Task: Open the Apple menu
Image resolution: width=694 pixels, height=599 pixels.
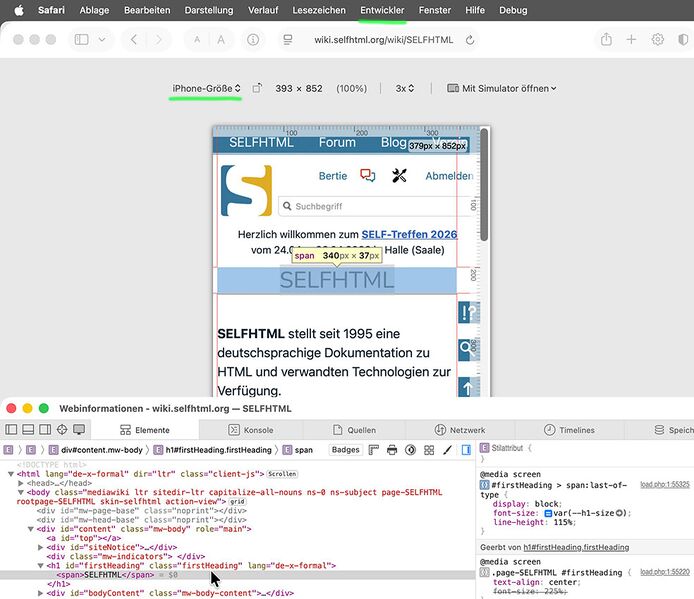Action: (19, 10)
